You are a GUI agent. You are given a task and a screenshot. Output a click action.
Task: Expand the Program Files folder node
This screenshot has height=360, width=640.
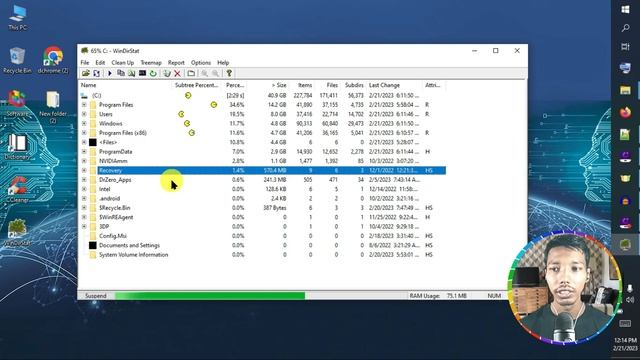(x=84, y=105)
